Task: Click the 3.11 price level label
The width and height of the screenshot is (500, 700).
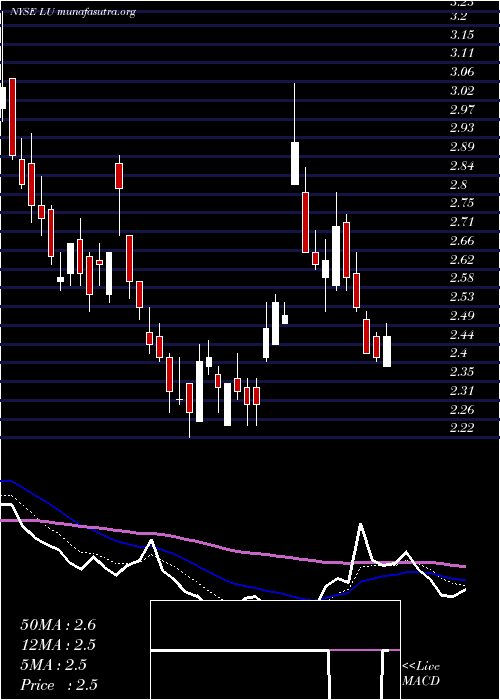Action: point(462,53)
